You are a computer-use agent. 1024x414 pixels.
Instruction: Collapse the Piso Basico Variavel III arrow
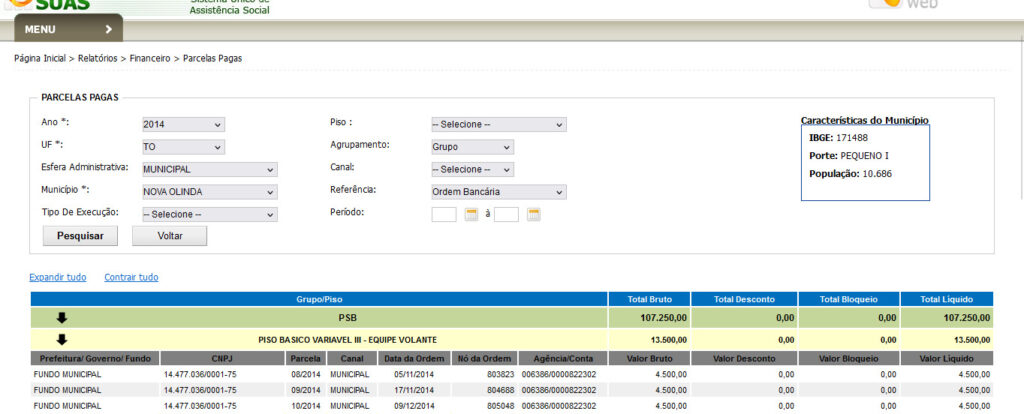click(62, 340)
